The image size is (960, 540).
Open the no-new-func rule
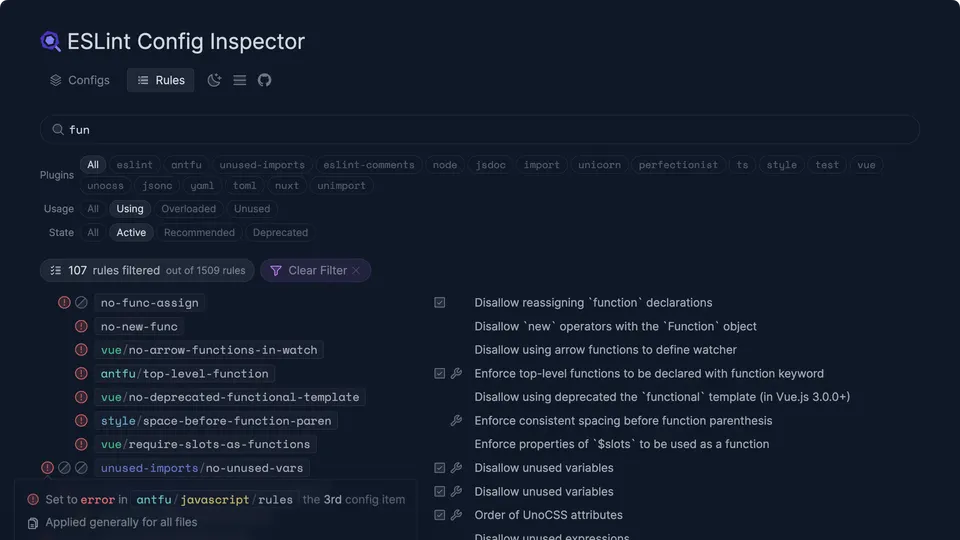[x=139, y=326]
